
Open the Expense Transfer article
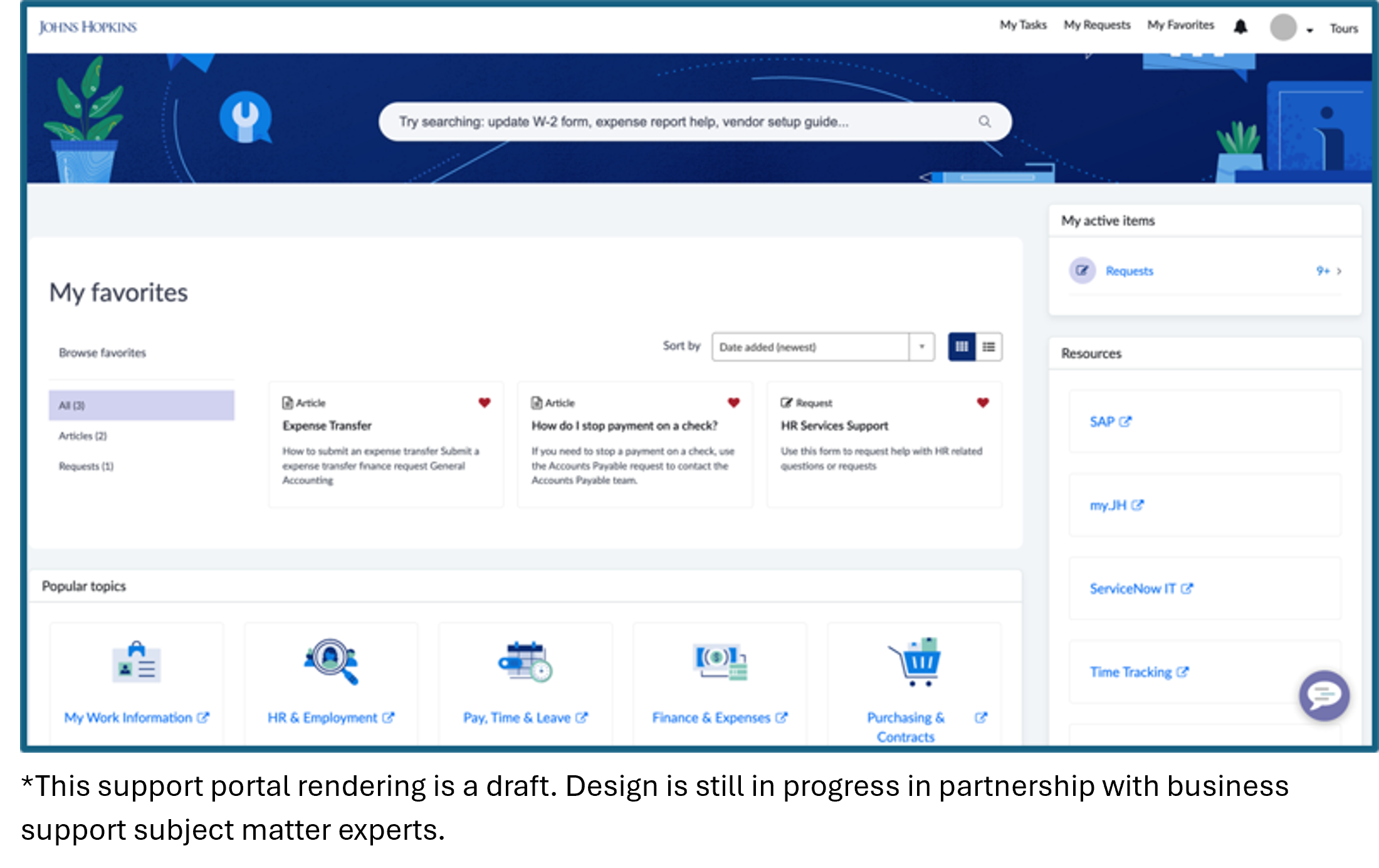(x=327, y=426)
